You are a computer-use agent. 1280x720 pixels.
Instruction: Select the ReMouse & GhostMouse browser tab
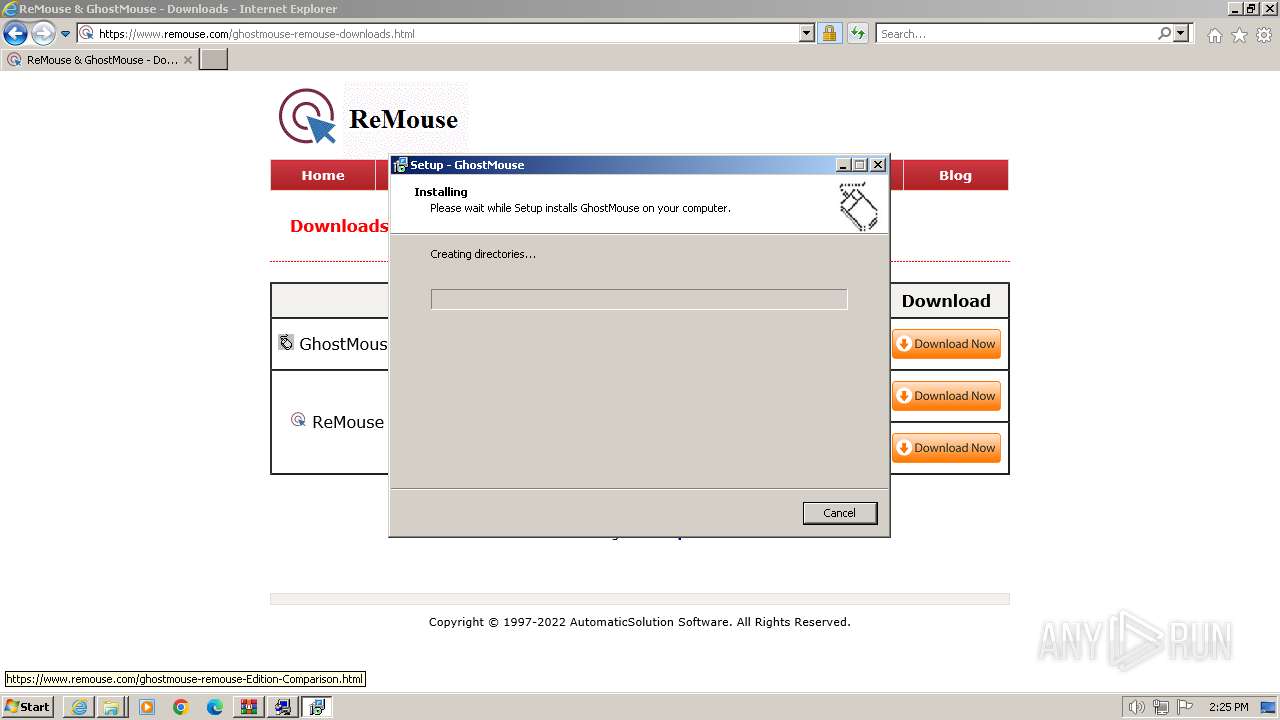point(100,60)
